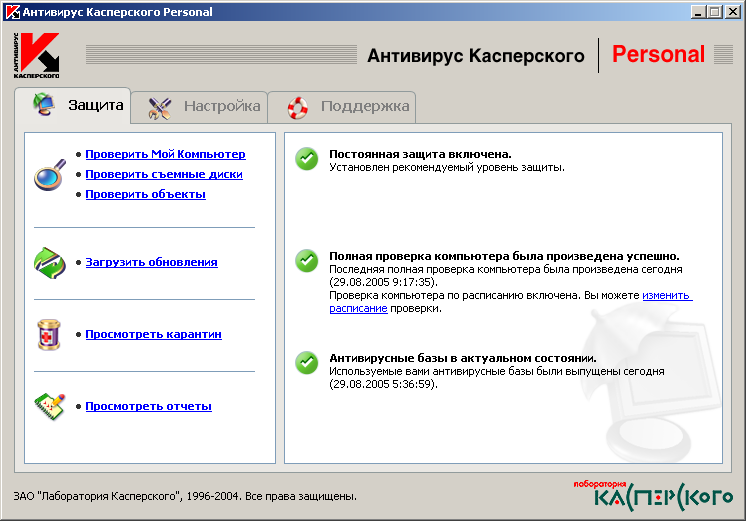Open Проверить Мой Компьютер link
Screen dimensions: 746x521
(165, 154)
